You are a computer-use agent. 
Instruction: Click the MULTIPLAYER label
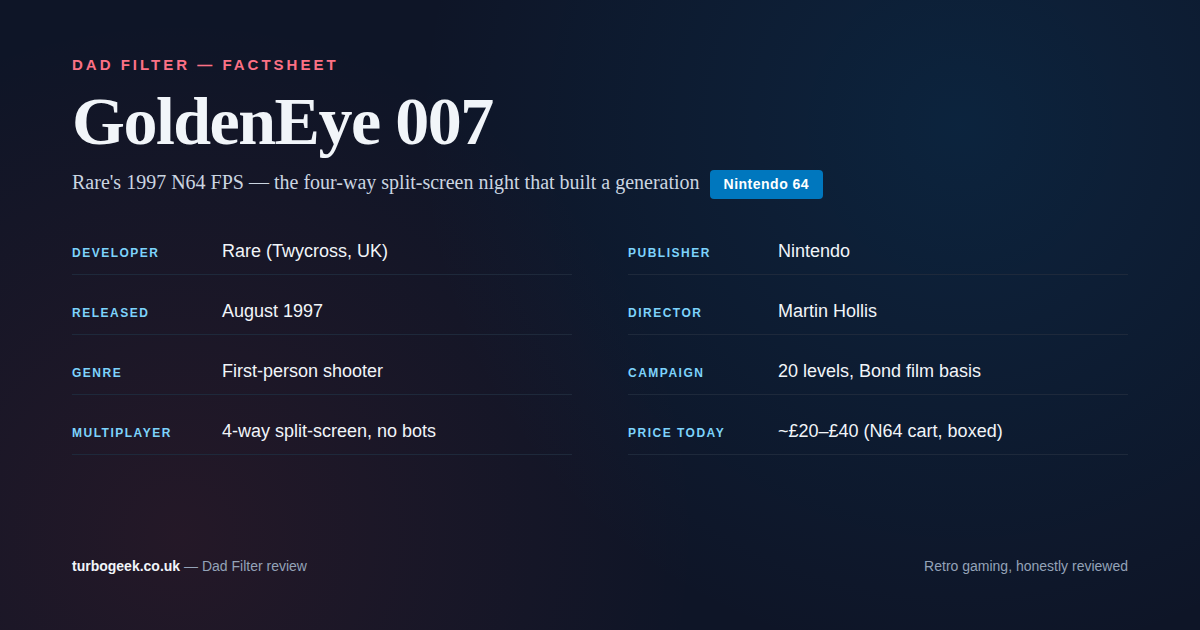pyautogui.click(x=122, y=433)
